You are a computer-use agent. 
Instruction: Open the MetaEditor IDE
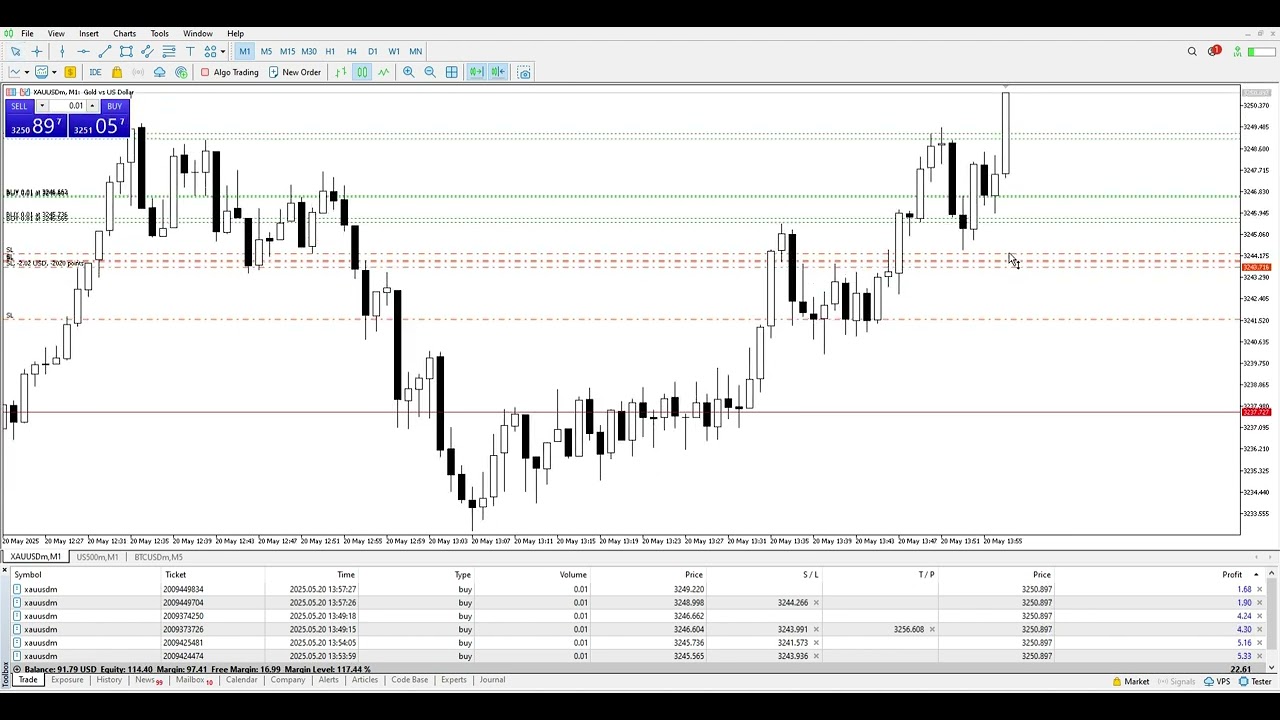[x=95, y=72]
